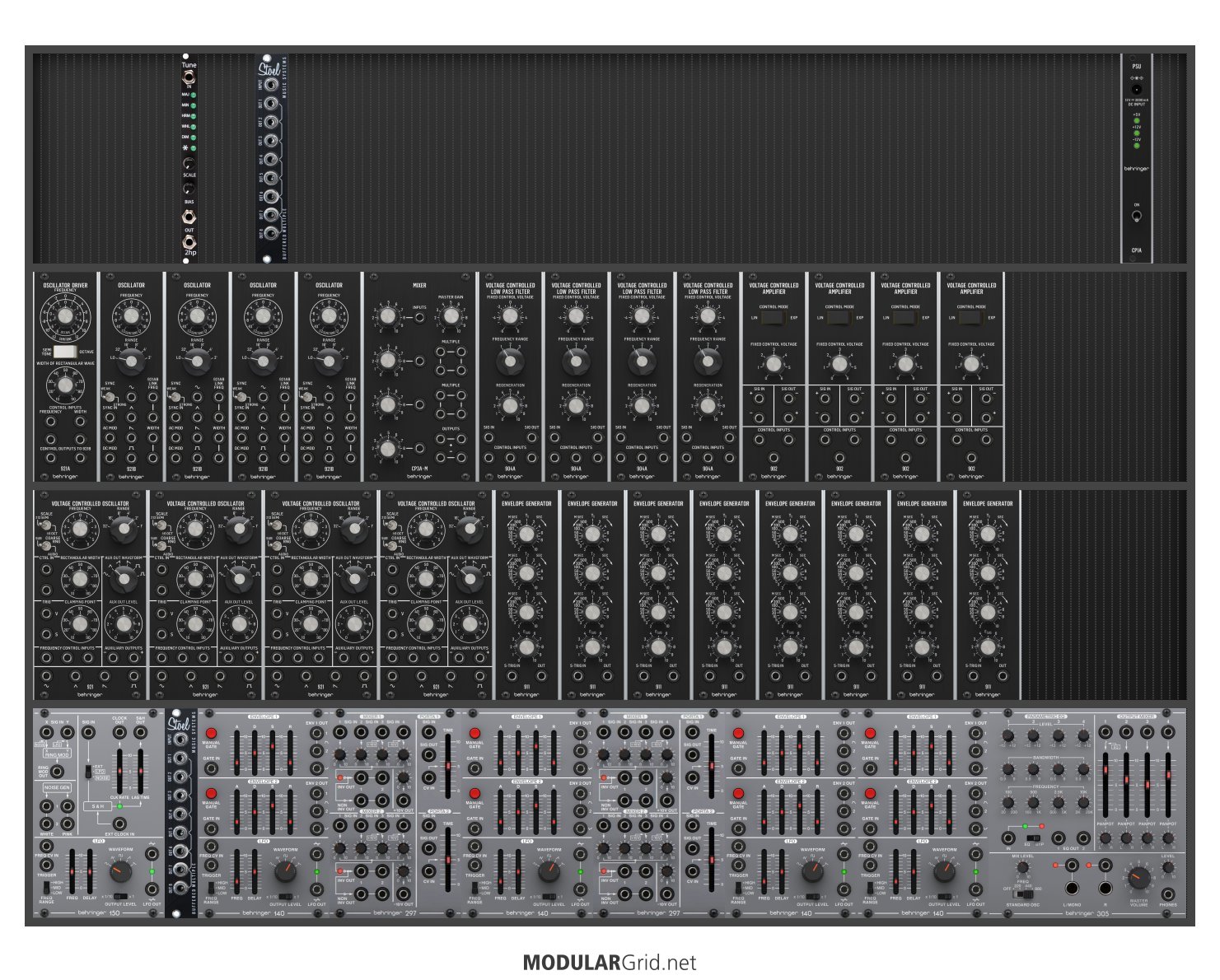Click the CP3A-M mixer Master Gain knob
1220x980 pixels.
[x=450, y=315]
